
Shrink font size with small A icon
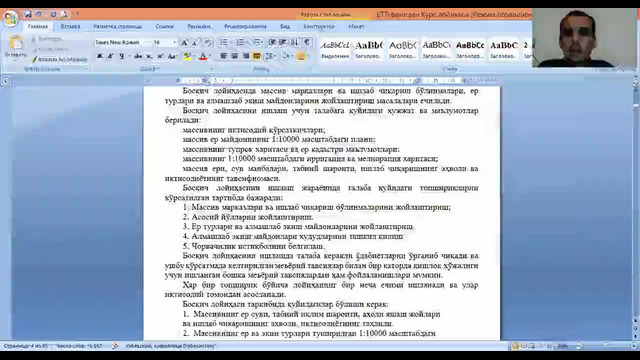(x=195, y=42)
